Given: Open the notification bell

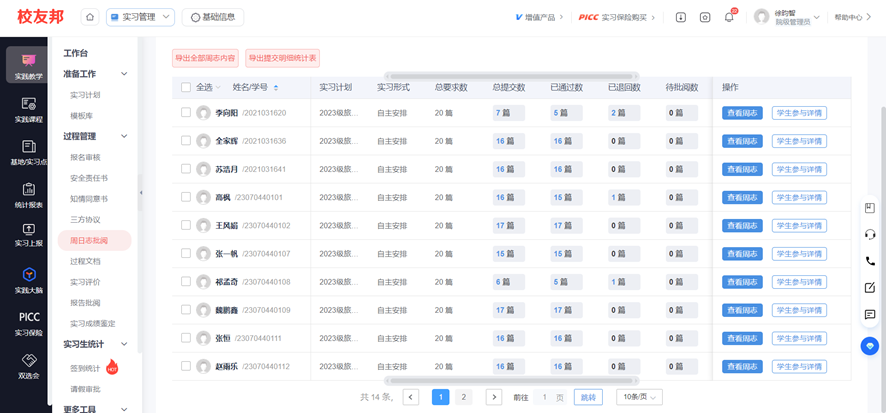Looking at the screenshot, I should [729, 17].
